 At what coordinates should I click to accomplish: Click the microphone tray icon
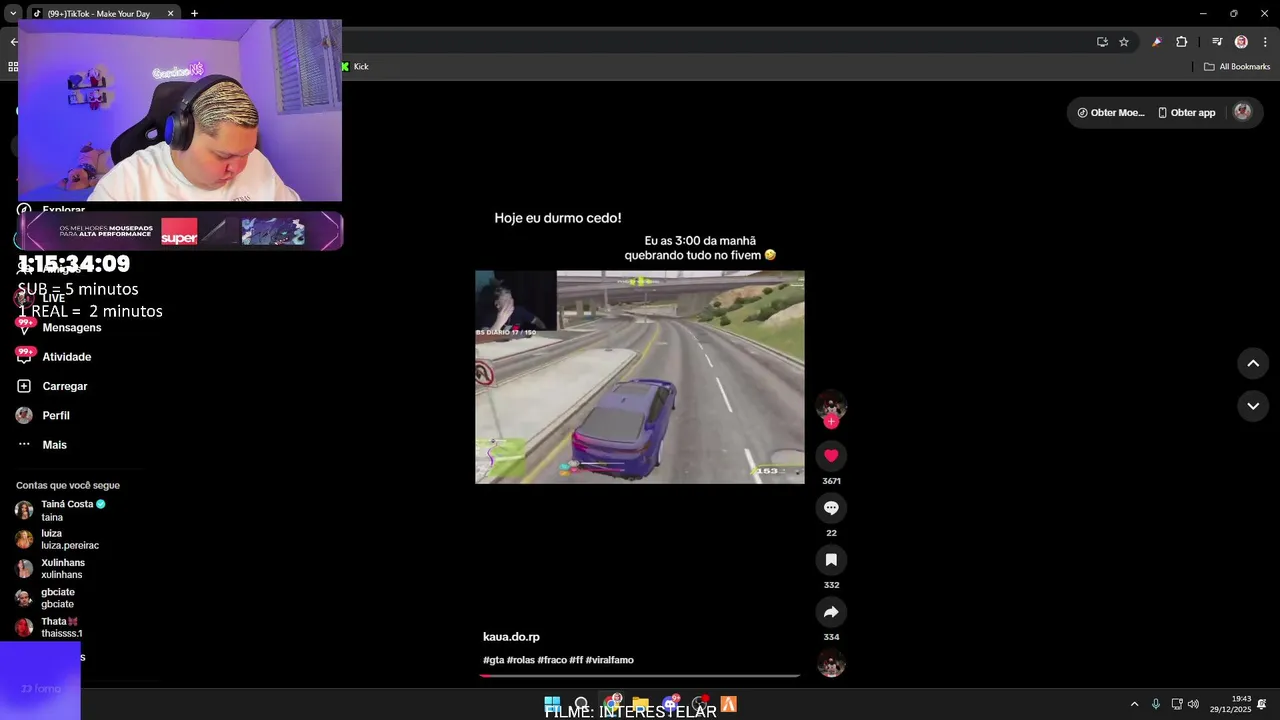(x=1156, y=704)
